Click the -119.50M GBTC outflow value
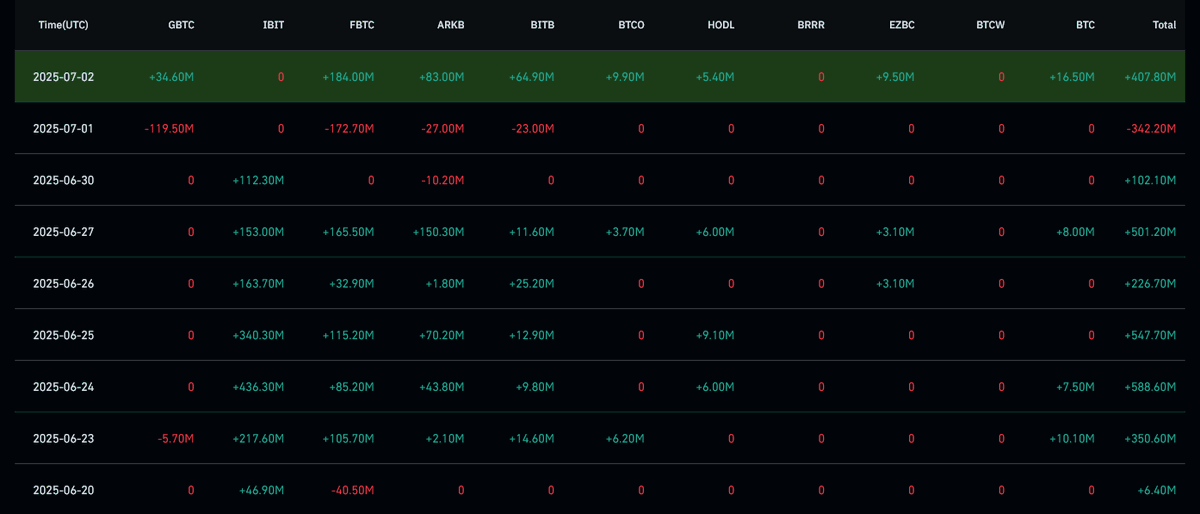Screen dimensions: 1200x514 point(169,129)
